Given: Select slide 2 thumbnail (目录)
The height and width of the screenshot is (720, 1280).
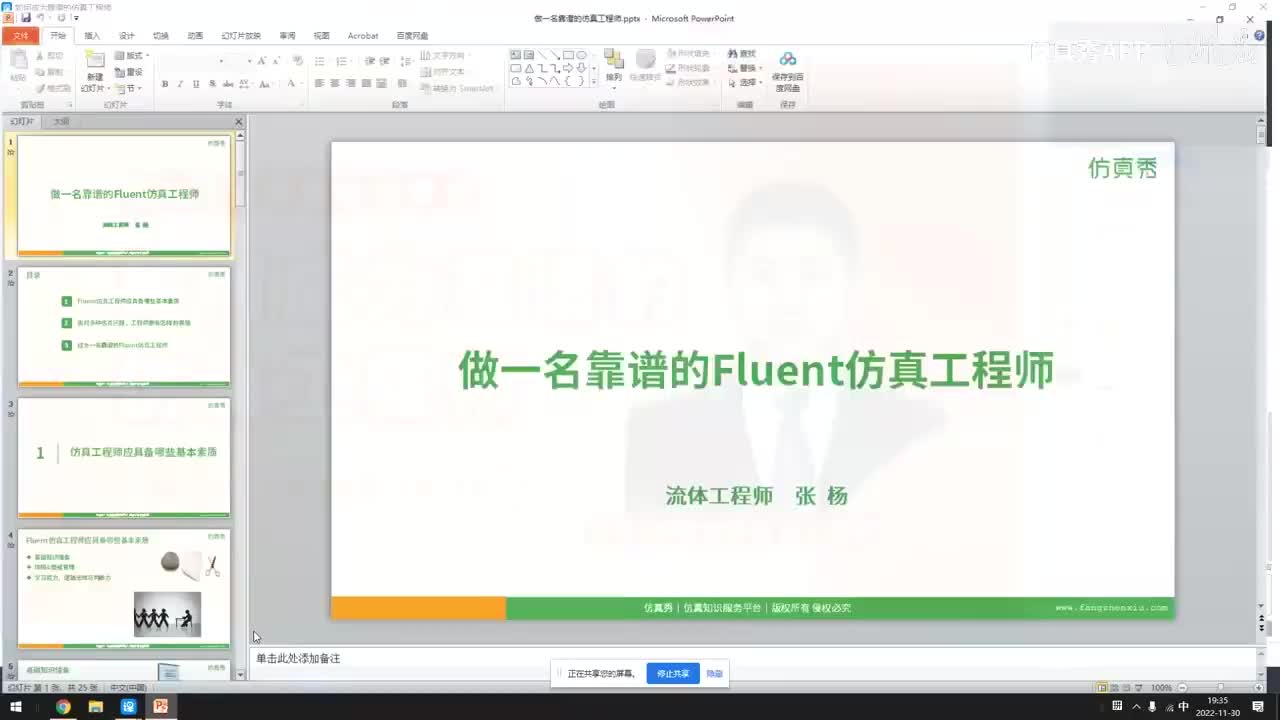Looking at the screenshot, I should tap(124, 326).
